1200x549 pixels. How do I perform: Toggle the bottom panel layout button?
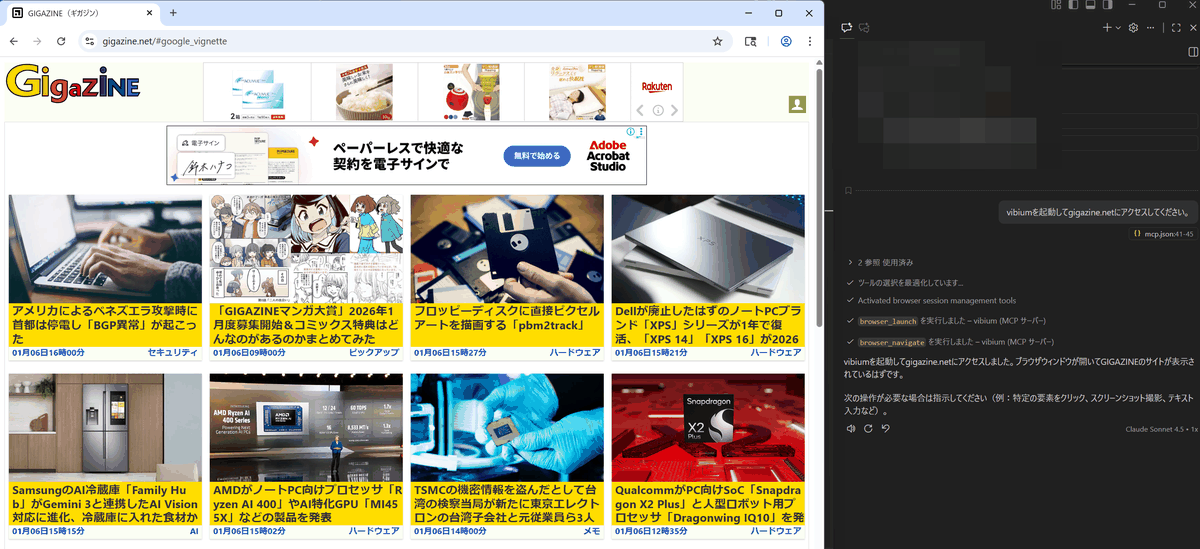click(1091, 6)
